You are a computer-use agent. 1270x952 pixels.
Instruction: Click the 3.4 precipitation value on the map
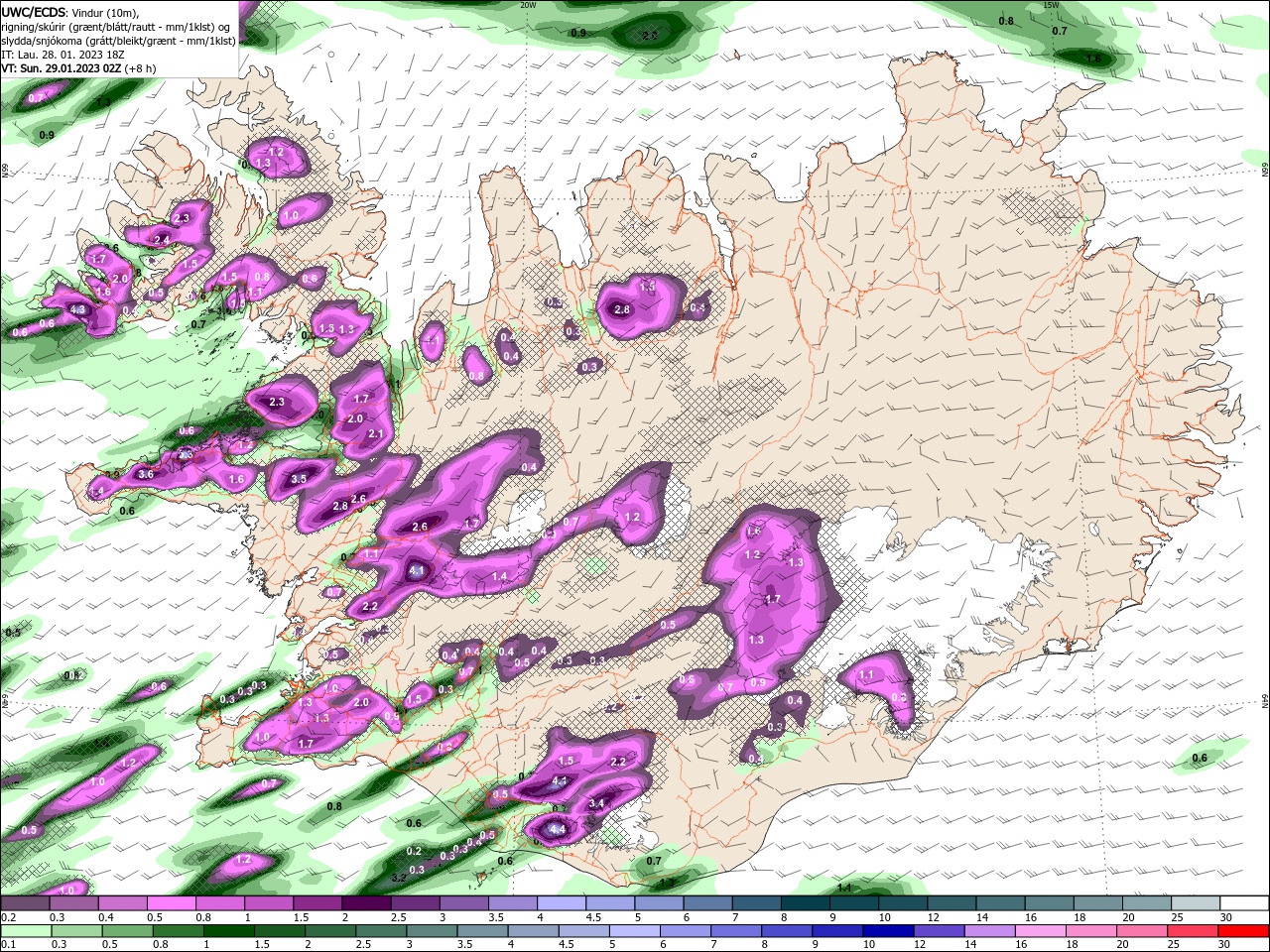click(x=596, y=803)
